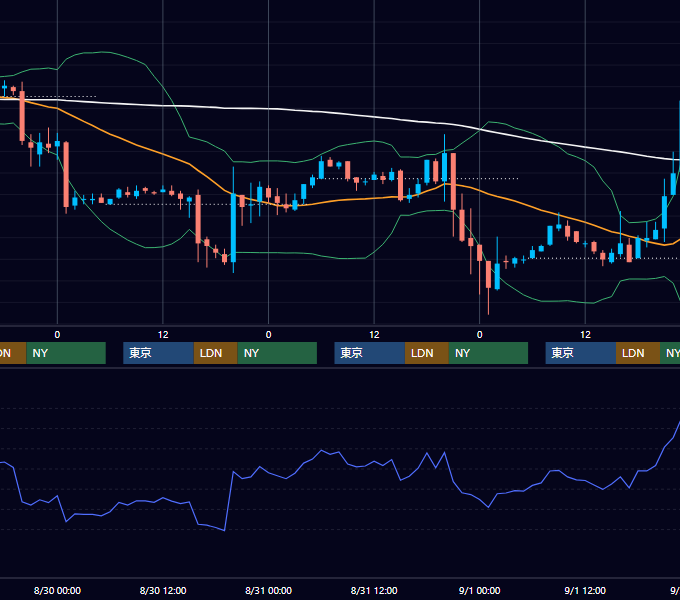Click the NY session bar spanning 9/1 00:00

[488, 353]
